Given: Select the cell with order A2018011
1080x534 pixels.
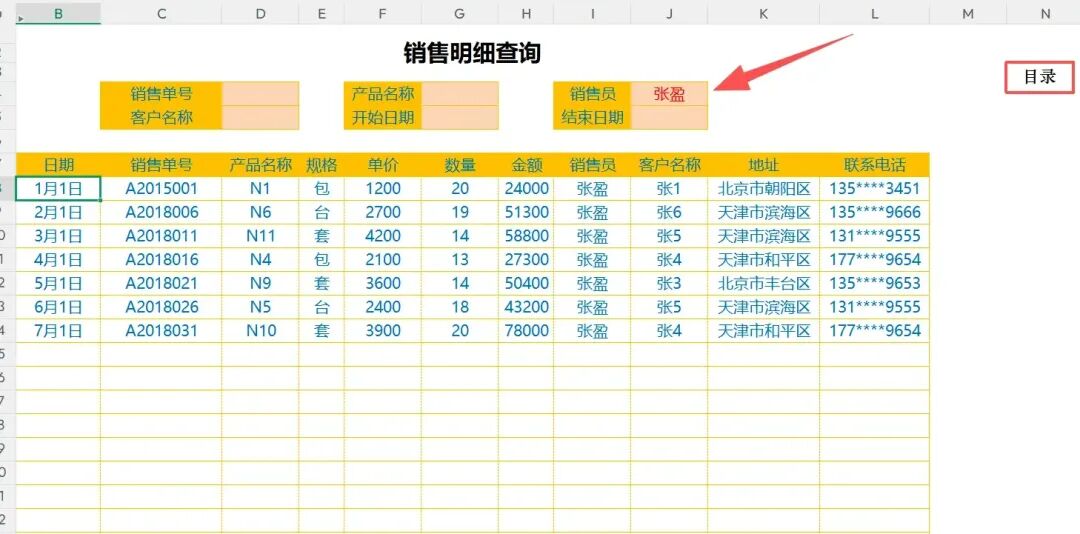Looking at the screenshot, I should pyautogui.click(x=161, y=236).
